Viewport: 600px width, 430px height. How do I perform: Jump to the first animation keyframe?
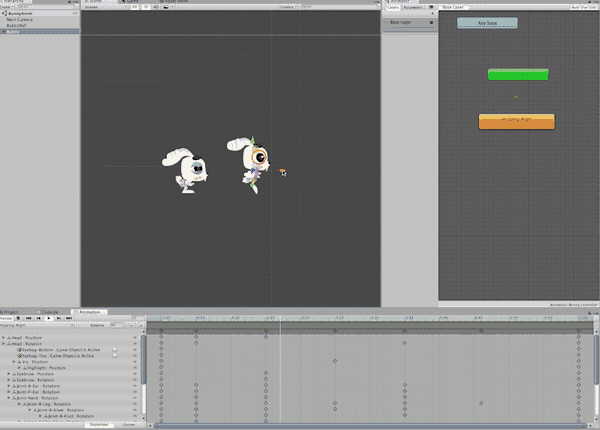[x=28, y=318]
